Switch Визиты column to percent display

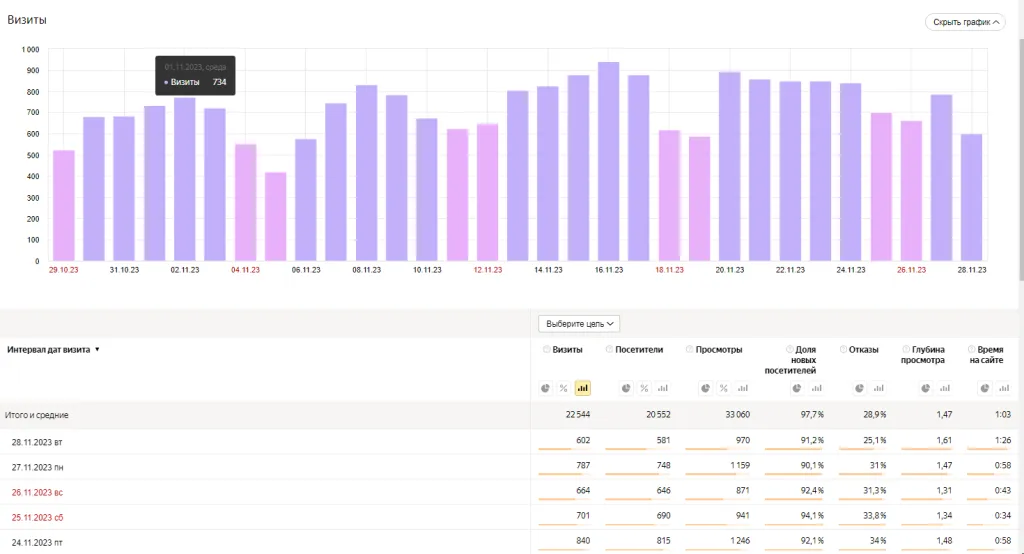[x=564, y=388]
